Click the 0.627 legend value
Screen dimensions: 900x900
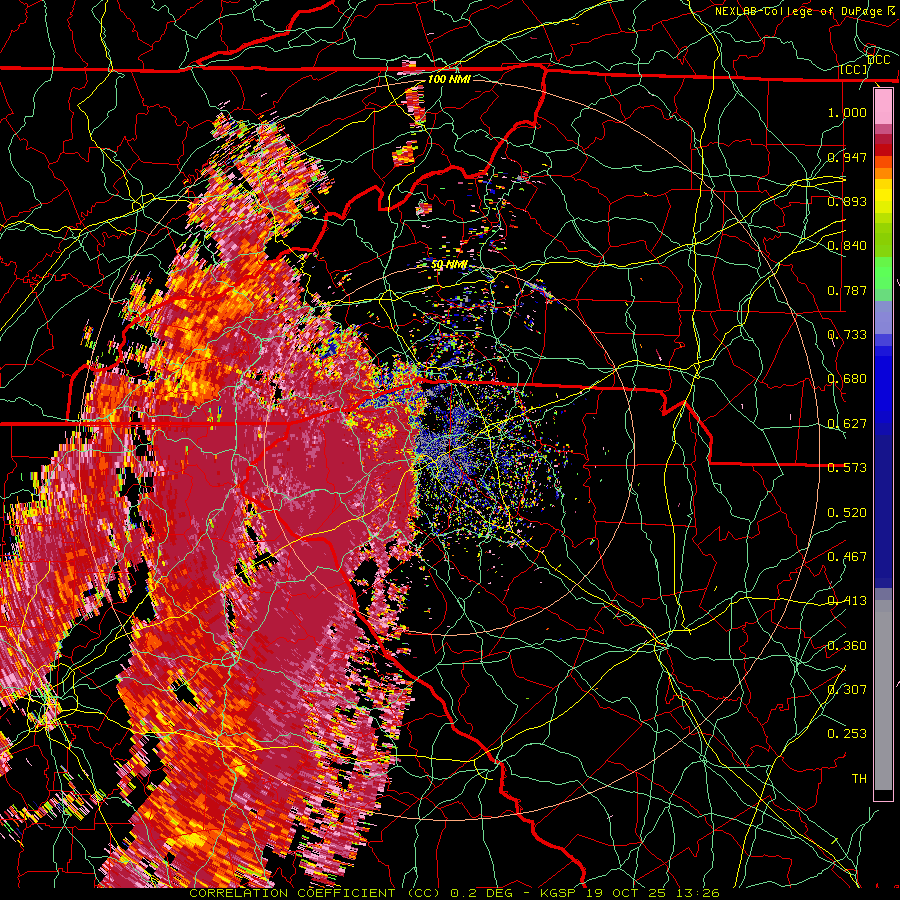[847, 423]
